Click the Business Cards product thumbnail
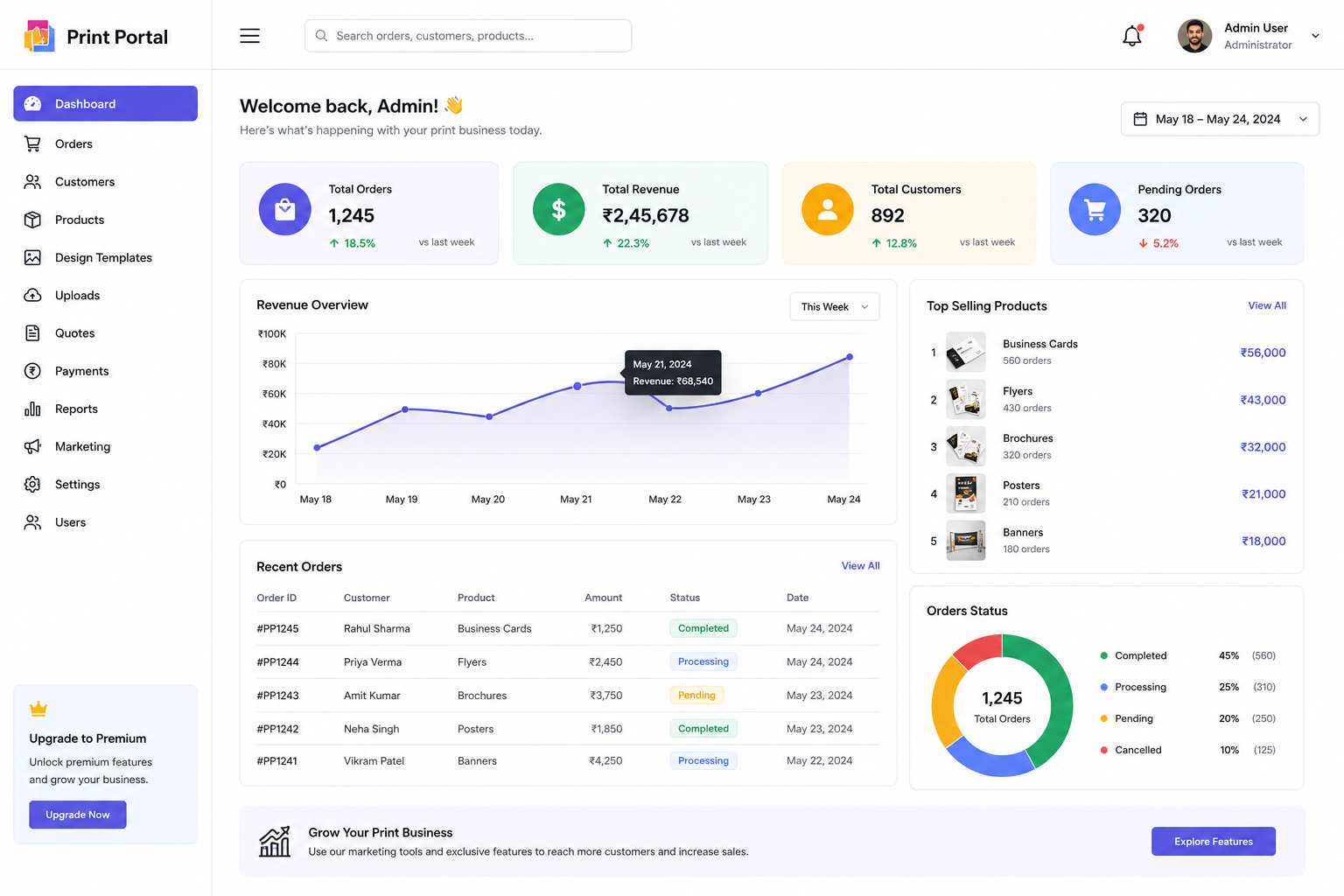Image resolution: width=1344 pixels, height=896 pixels. click(x=966, y=353)
